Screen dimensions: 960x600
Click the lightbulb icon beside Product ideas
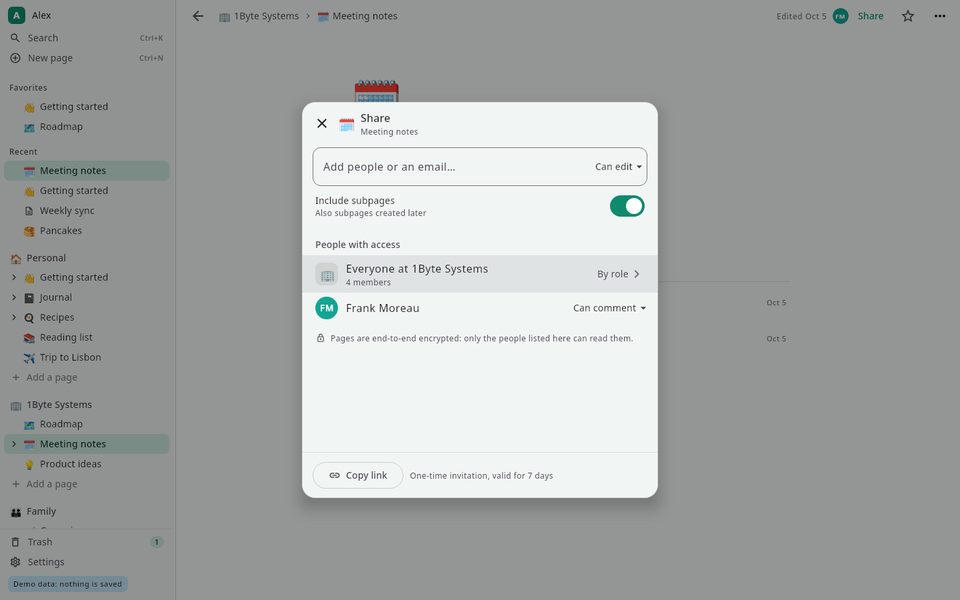pyautogui.click(x=29, y=465)
